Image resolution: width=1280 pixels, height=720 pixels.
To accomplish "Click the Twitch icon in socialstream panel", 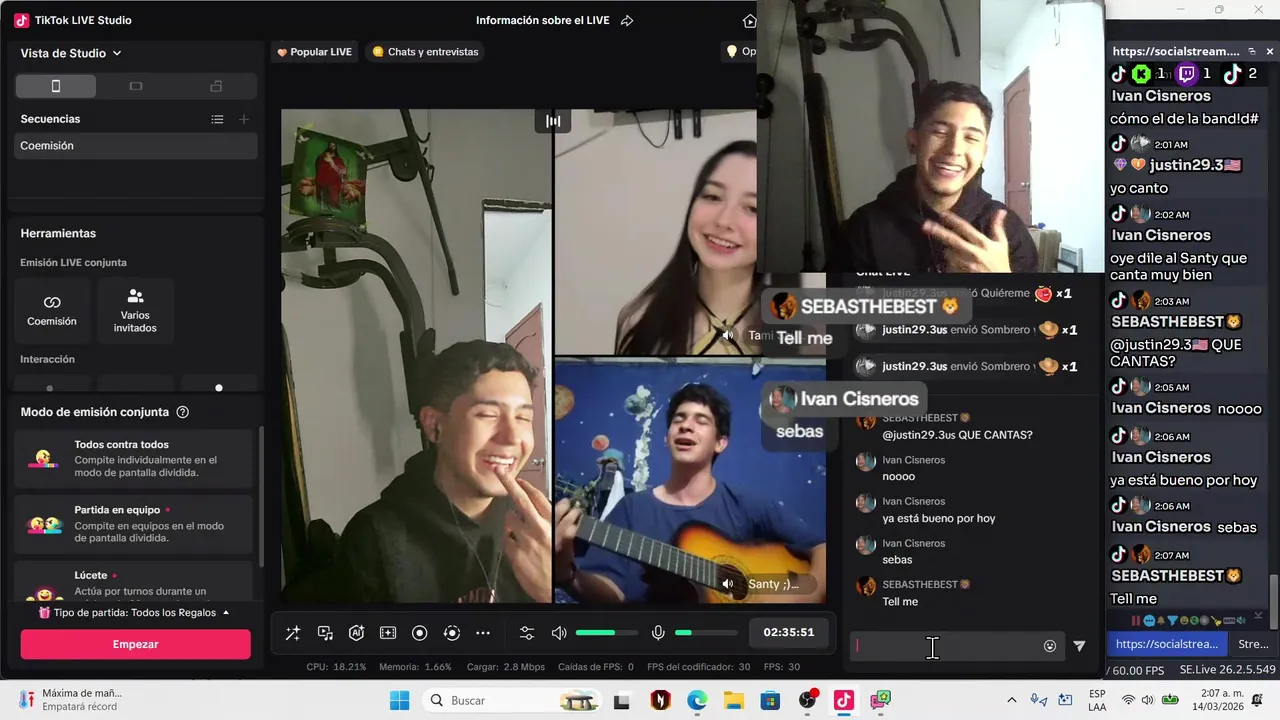I will tap(1187, 73).
